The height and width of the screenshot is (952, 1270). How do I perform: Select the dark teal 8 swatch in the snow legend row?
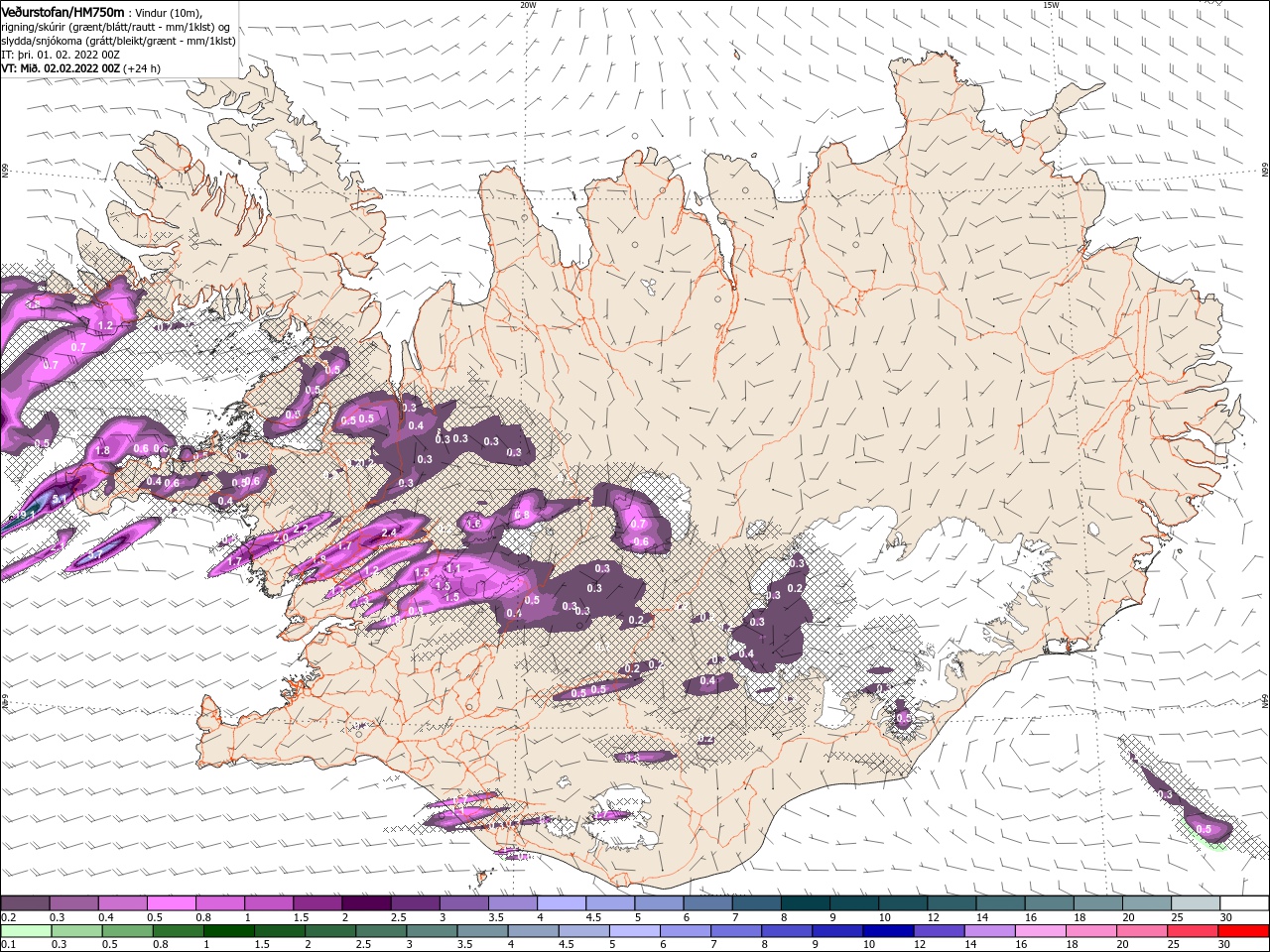[x=805, y=903]
